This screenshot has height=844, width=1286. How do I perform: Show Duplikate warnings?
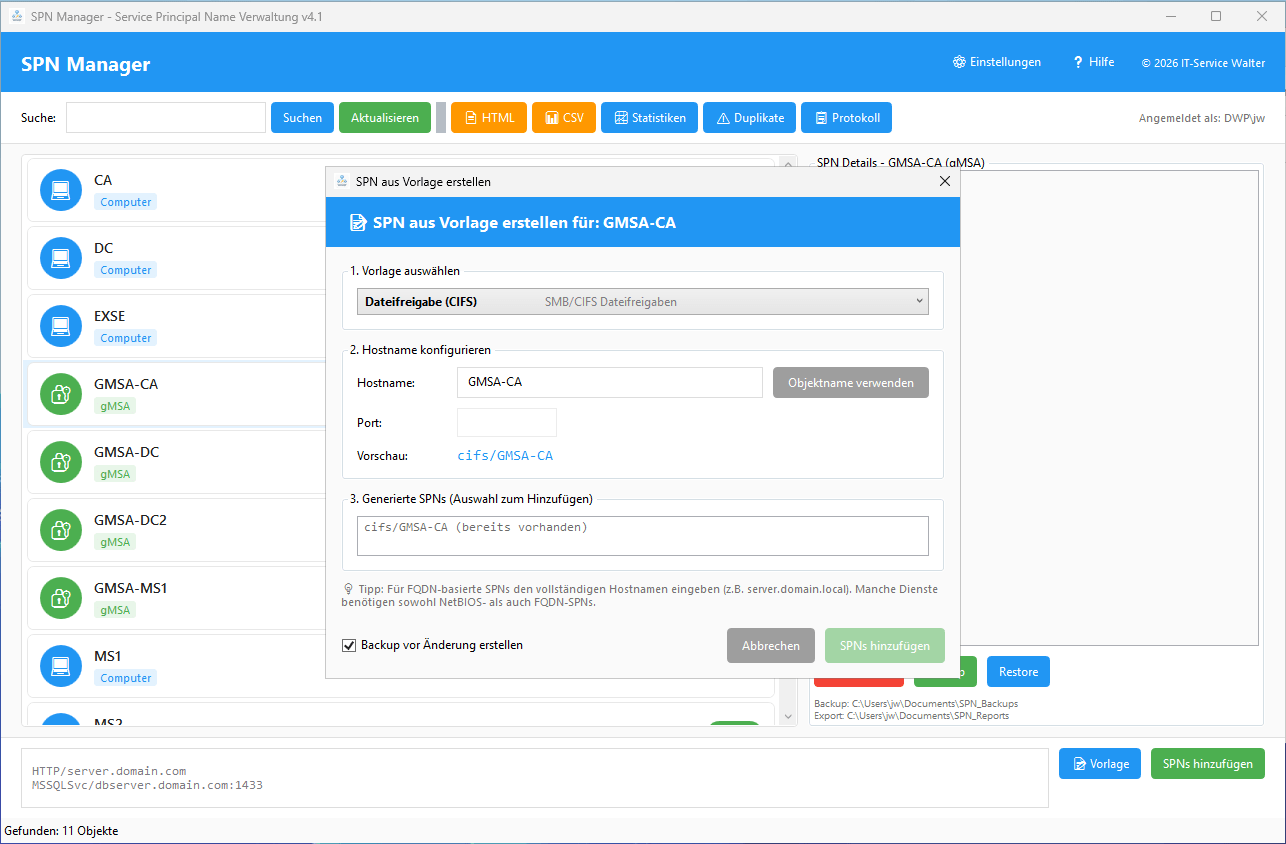point(750,118)
